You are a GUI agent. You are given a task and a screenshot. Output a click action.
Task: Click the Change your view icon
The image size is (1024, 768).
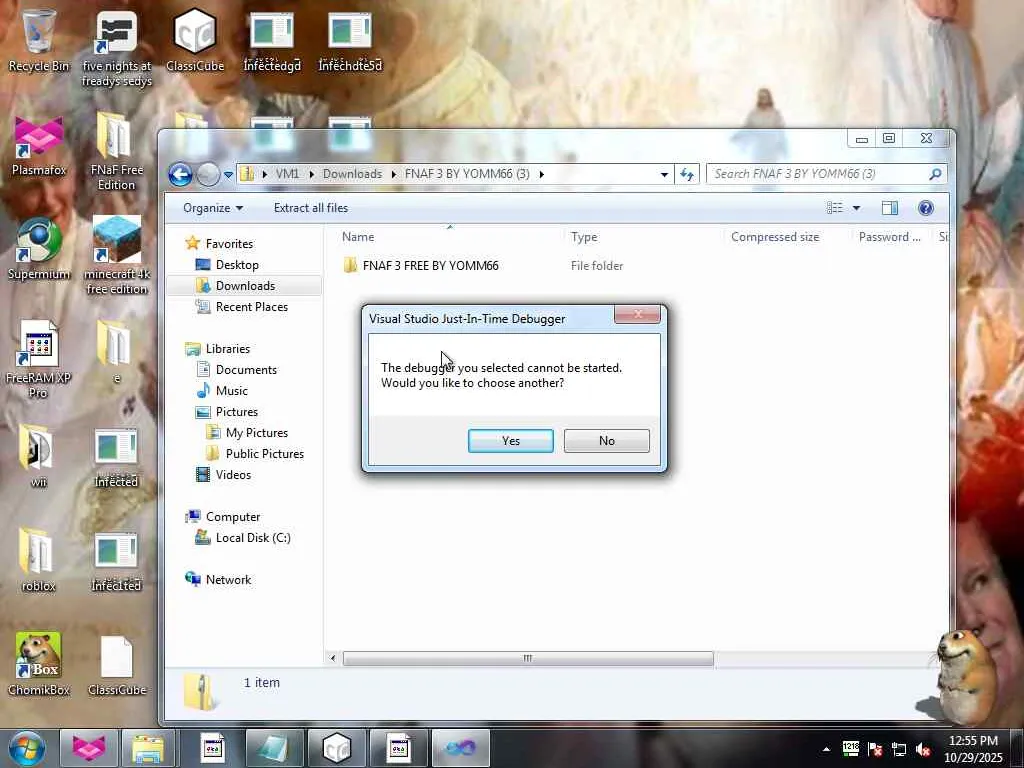[x=835, y=208]
